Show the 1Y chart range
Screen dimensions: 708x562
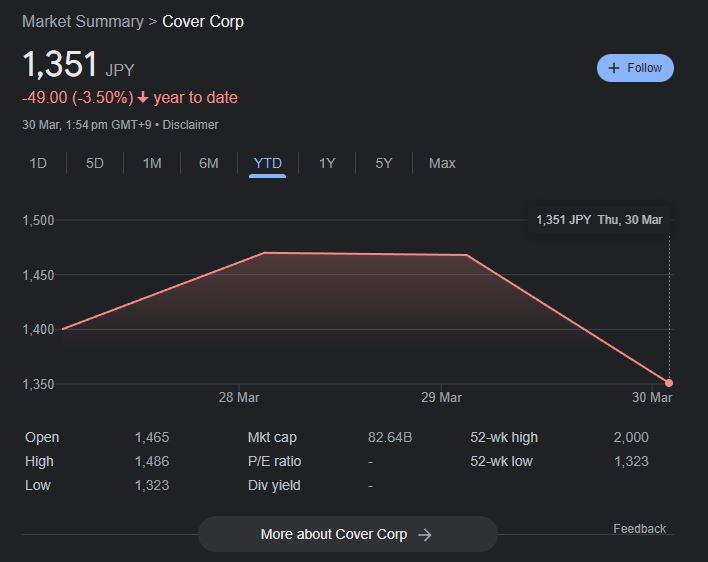pos(327,163)
